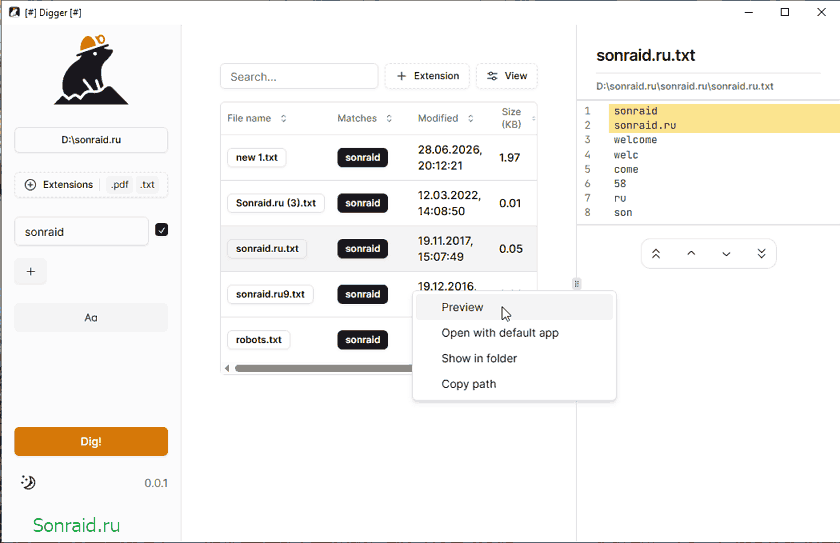Select Copy path menu entry

point(514,384)
